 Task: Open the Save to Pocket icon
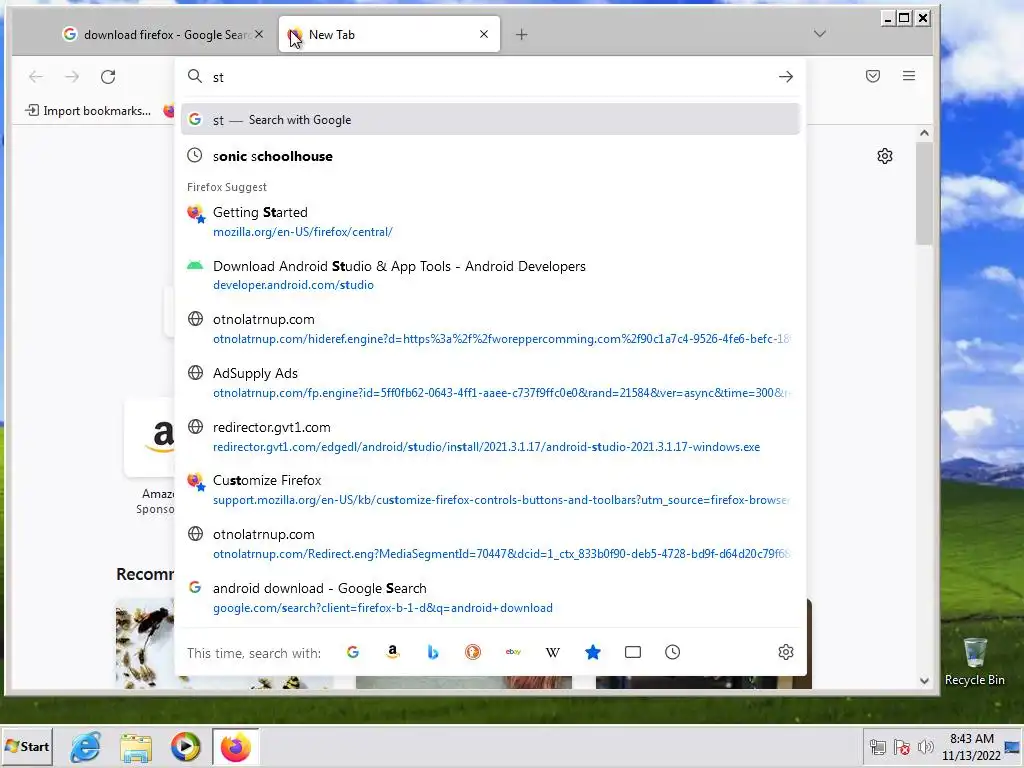point(872,76)
